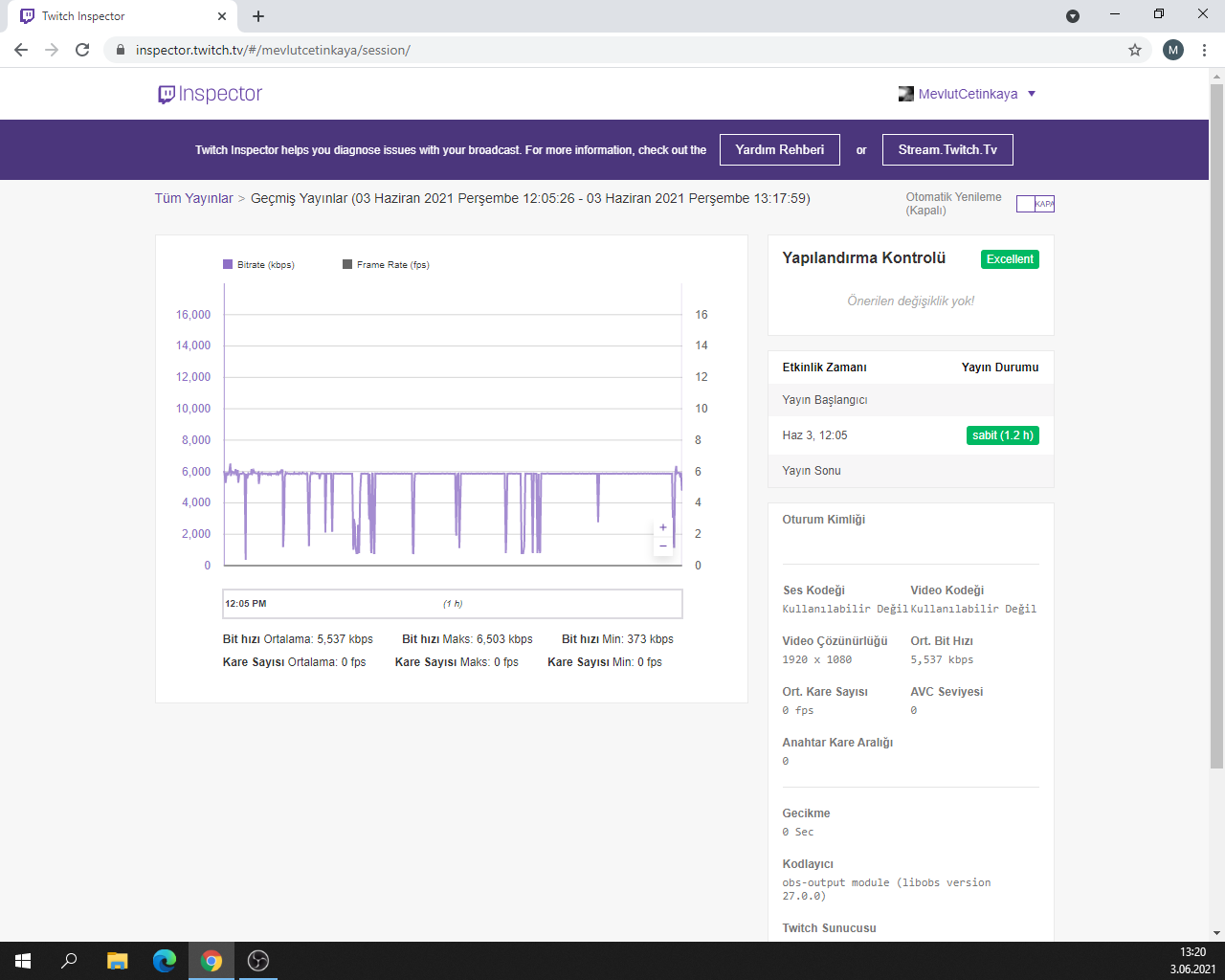Zoom in on the chart
Image resolution: width=1225 pixels, height=980 pixels.
[x=663, y=527]
